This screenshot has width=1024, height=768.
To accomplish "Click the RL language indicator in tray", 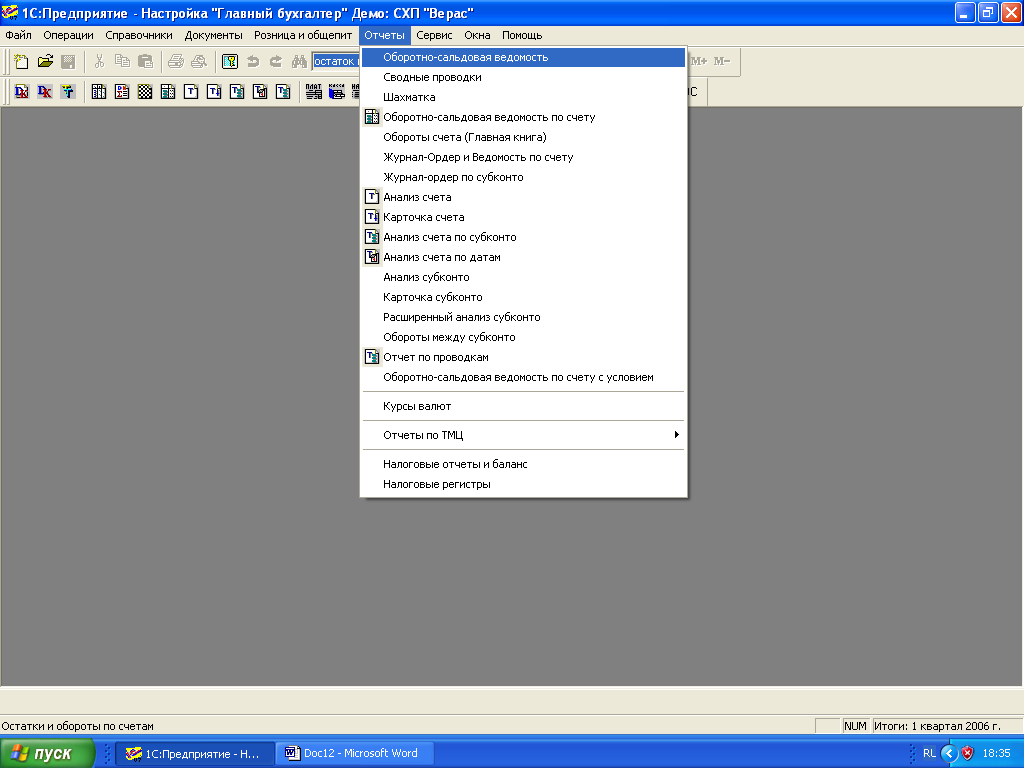I will click(929, 753).
